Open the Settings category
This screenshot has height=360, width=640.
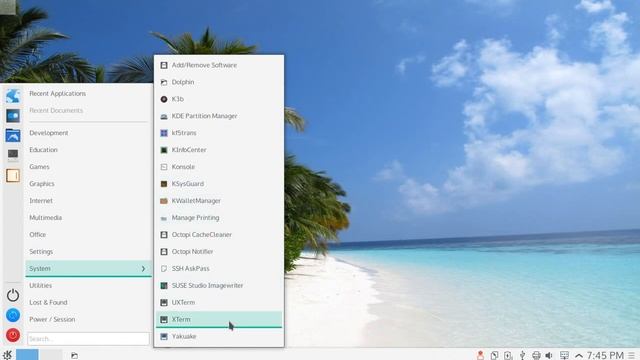tap(88, 251)
